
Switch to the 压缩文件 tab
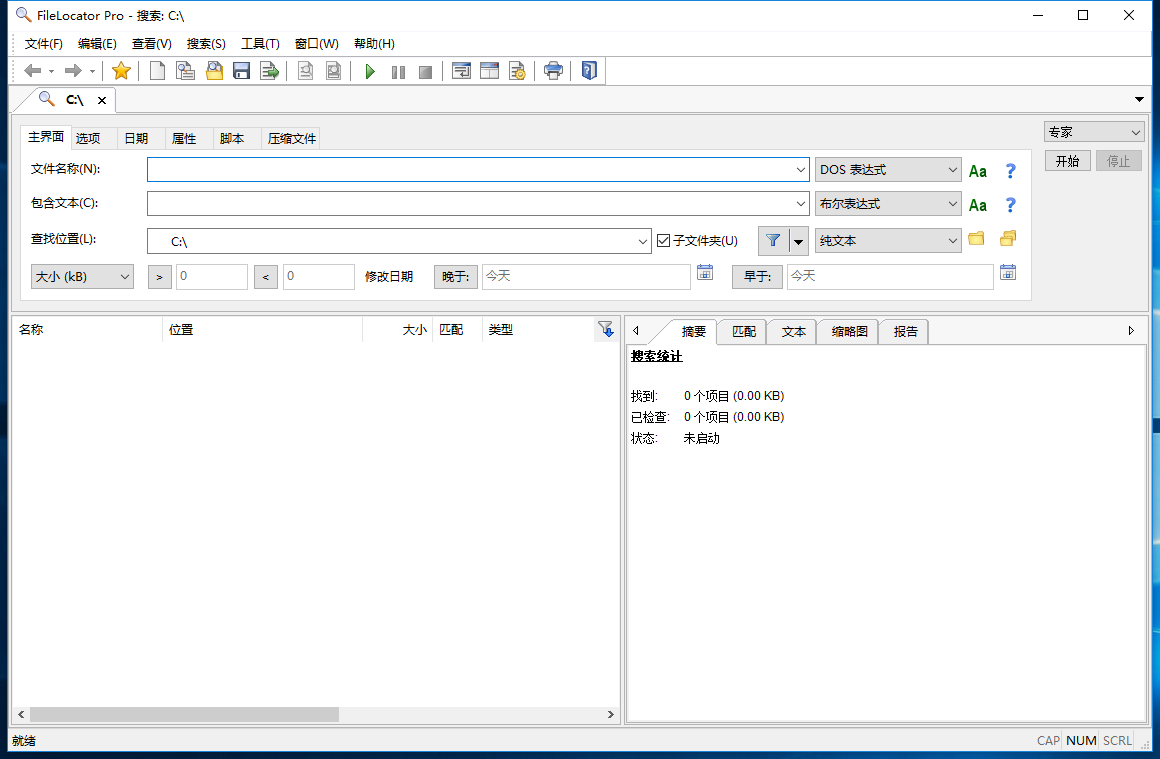[x=291, y=138]
